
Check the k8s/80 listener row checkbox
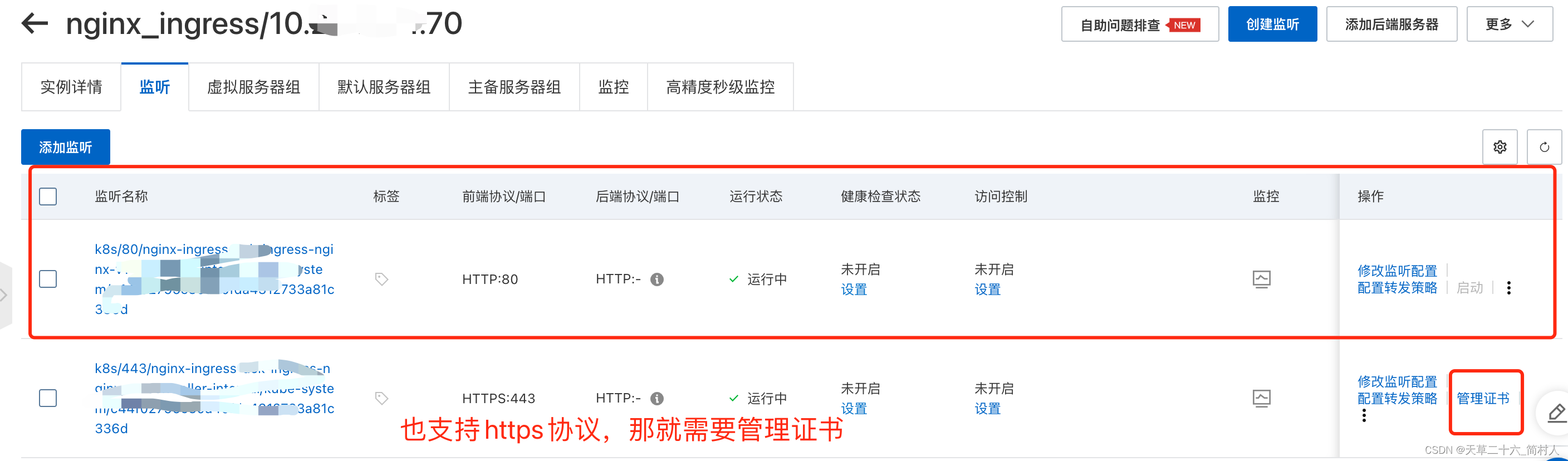48,279
